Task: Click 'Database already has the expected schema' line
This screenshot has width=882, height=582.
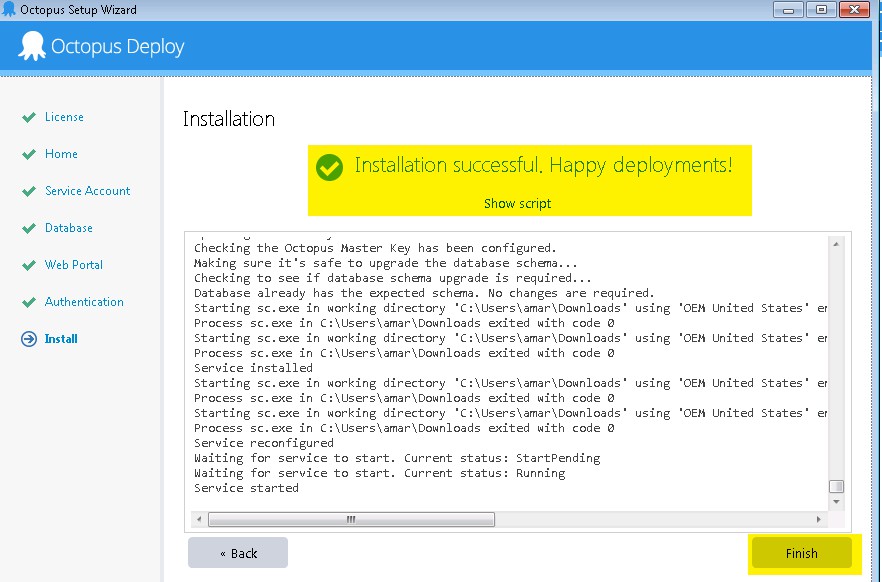Action: (x=424, y=293)
